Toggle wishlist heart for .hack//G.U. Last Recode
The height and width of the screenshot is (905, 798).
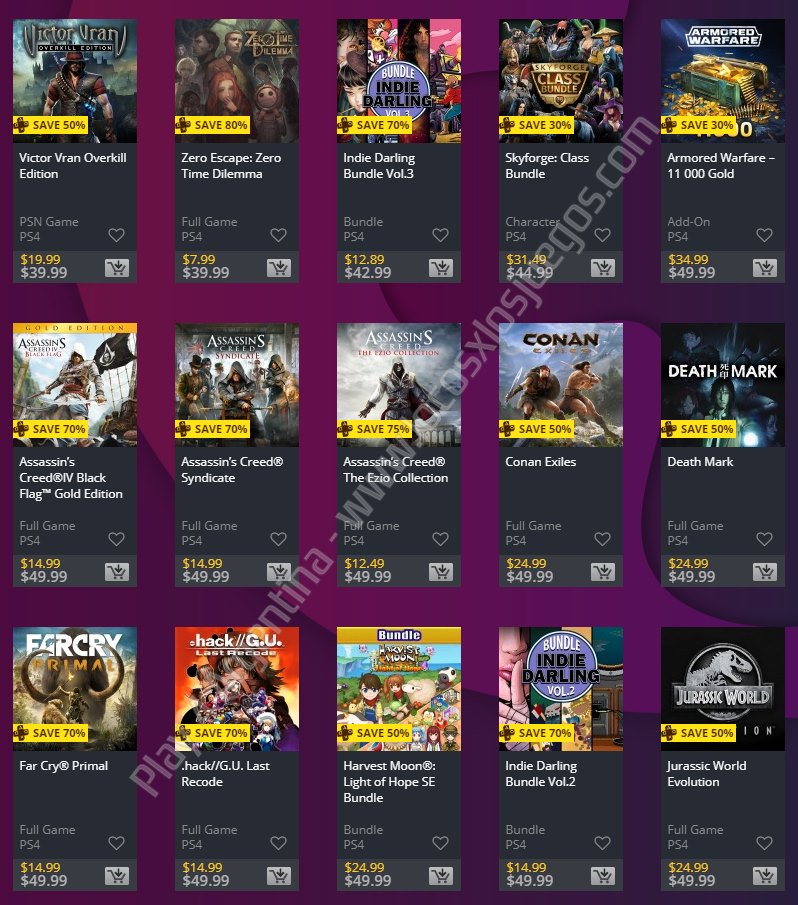279,843
